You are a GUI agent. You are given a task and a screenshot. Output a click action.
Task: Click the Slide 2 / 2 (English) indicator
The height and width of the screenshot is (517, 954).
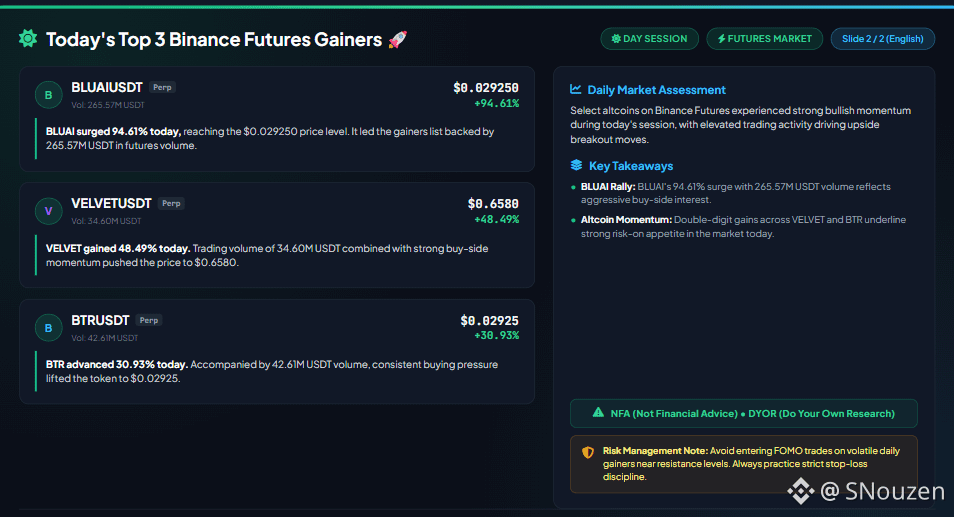tap(882, 39)
